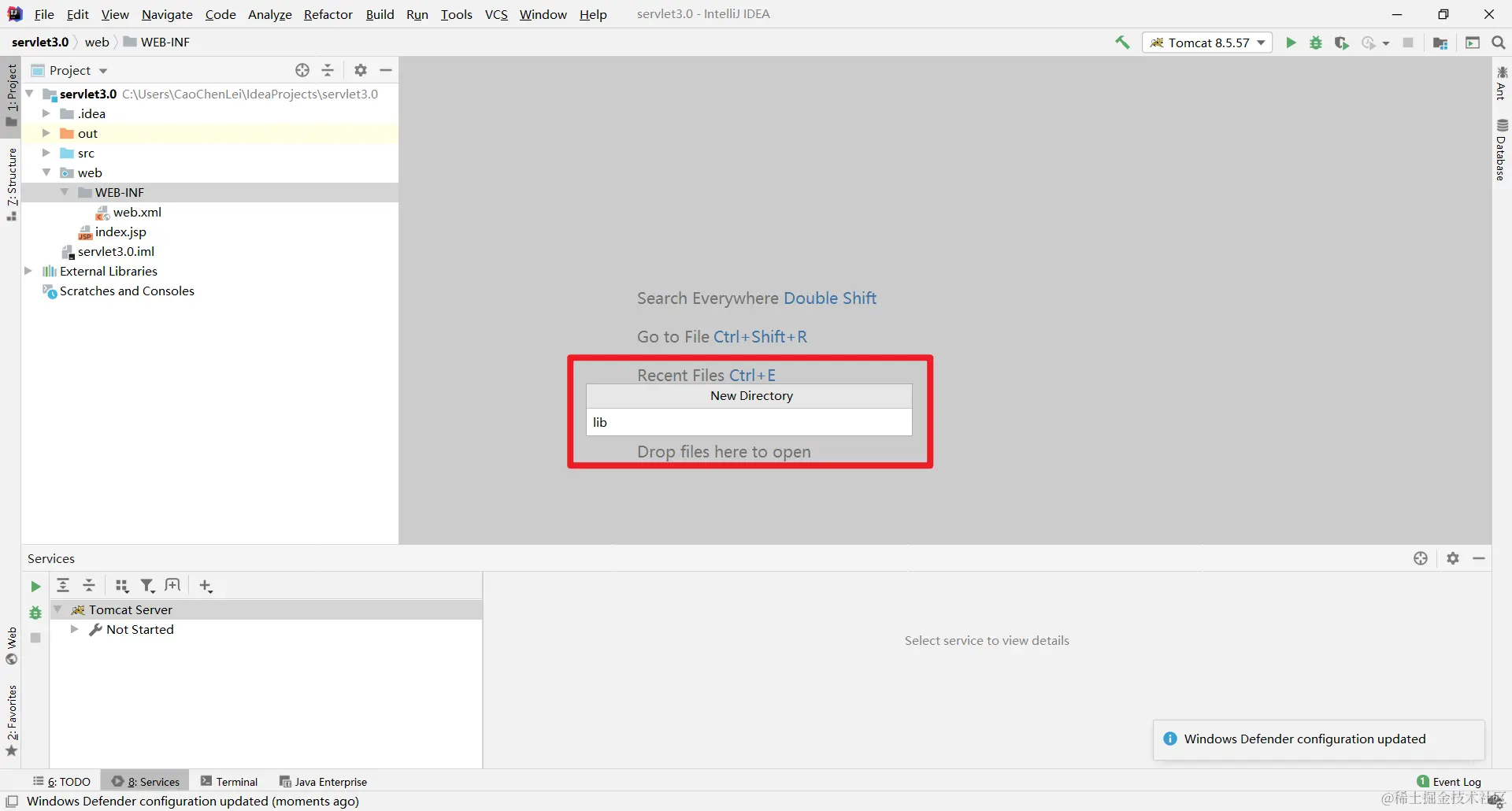Open the Tools menu

coord(456,14)
